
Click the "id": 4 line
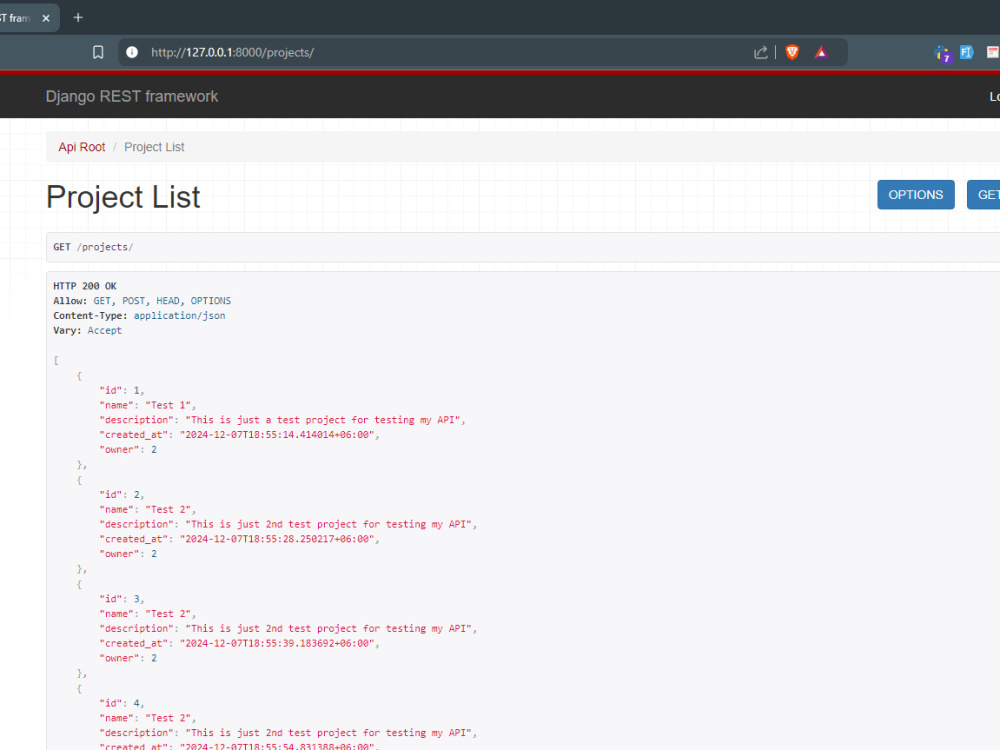(121, 703)
